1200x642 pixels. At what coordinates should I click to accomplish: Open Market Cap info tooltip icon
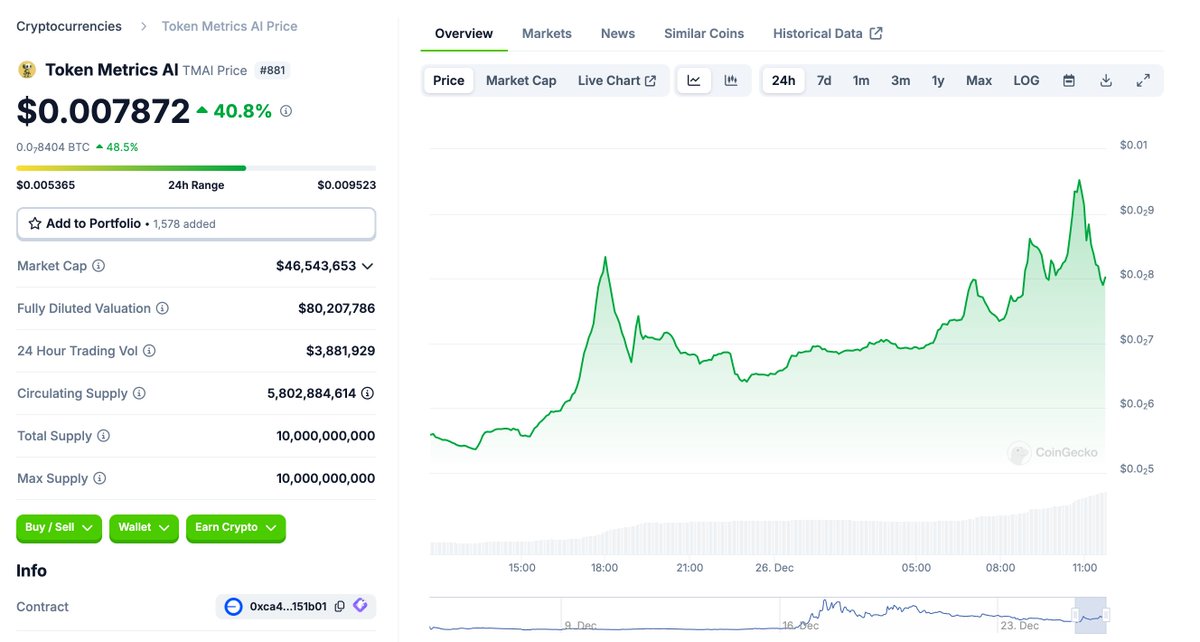[x=99, y=266]
